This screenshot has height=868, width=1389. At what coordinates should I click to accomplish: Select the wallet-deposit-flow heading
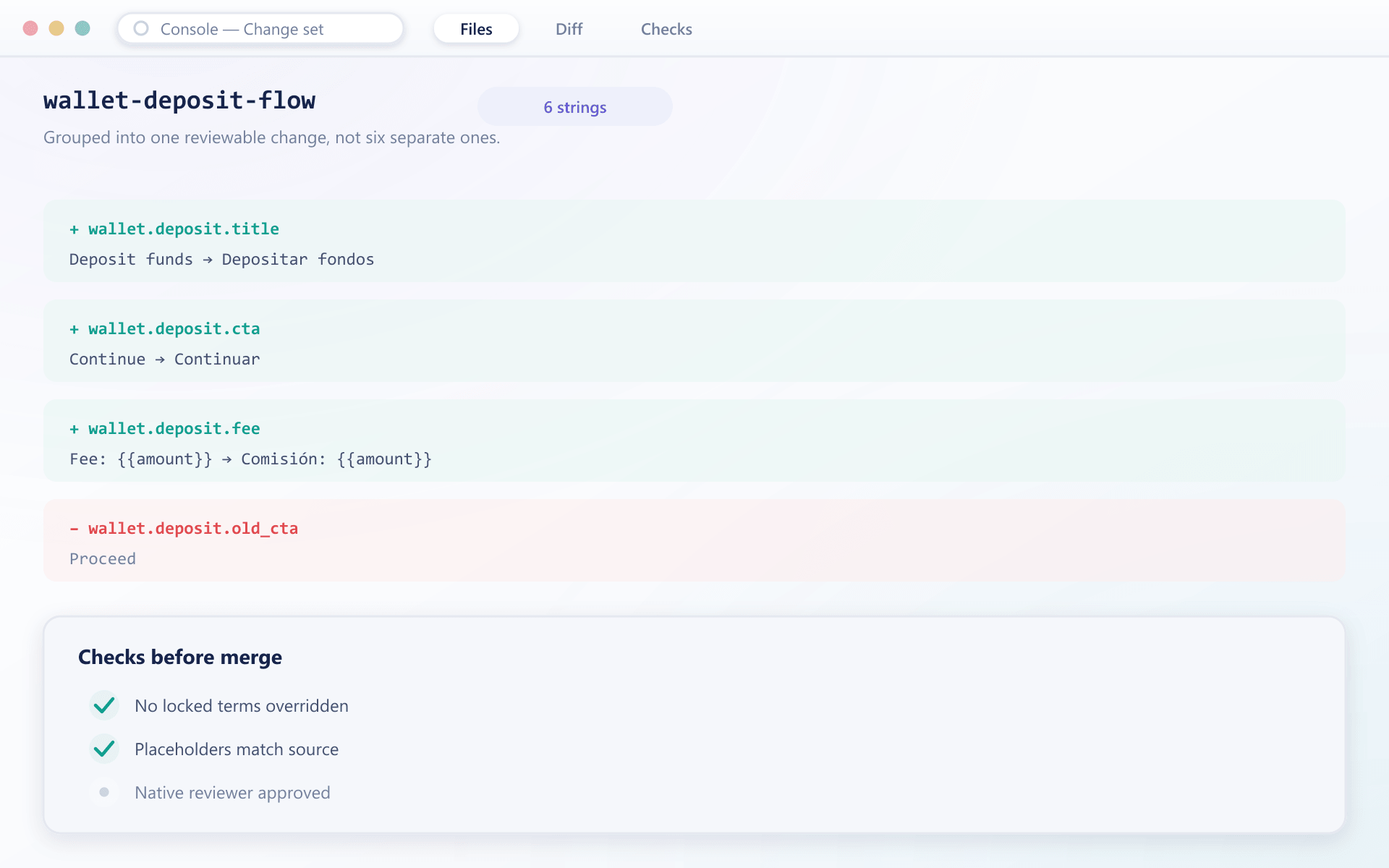[179, 101]
